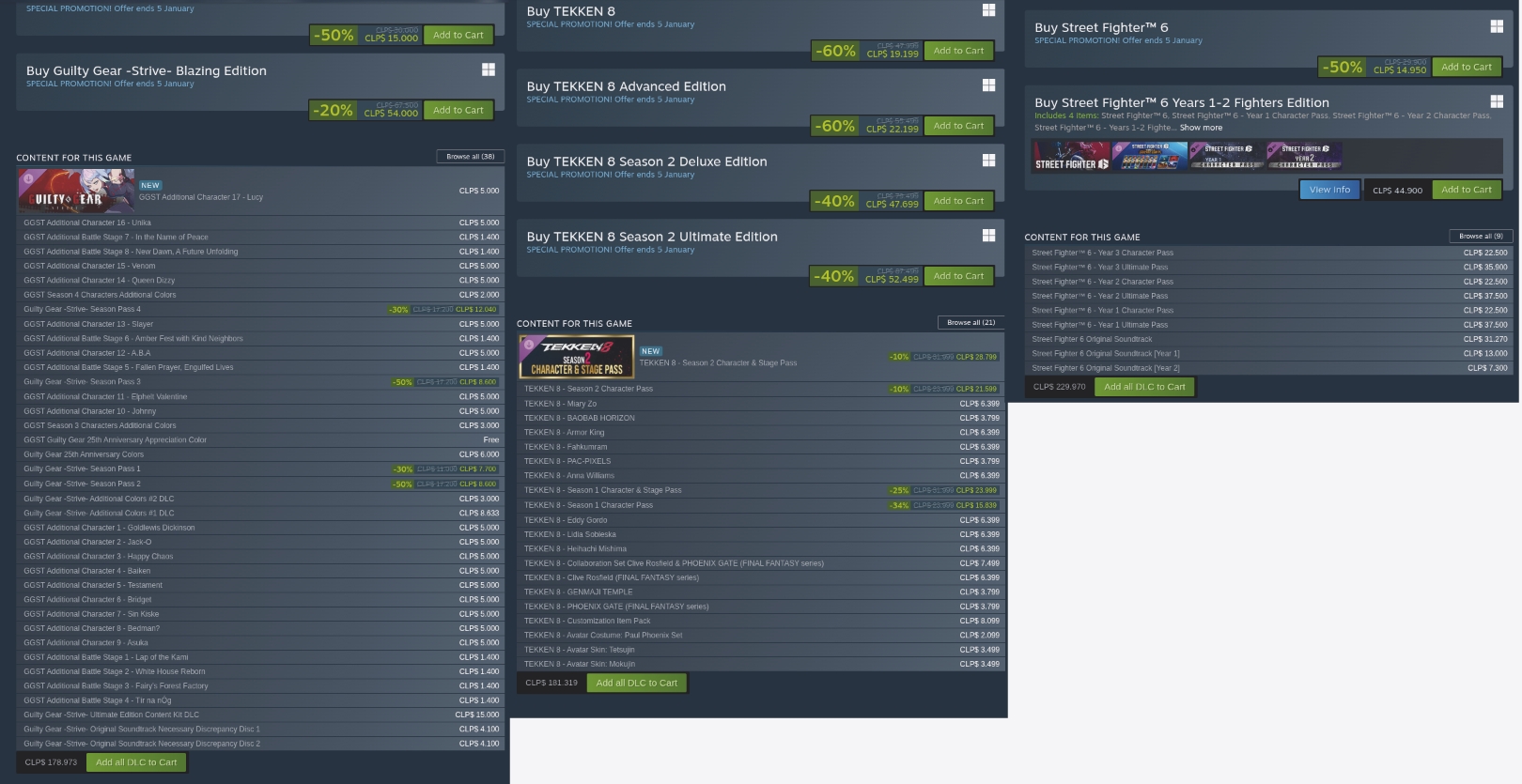Browse all 9 Street Fighter 6 DLC items
Screen dimensions: 1522x784
click(1481, 236)
